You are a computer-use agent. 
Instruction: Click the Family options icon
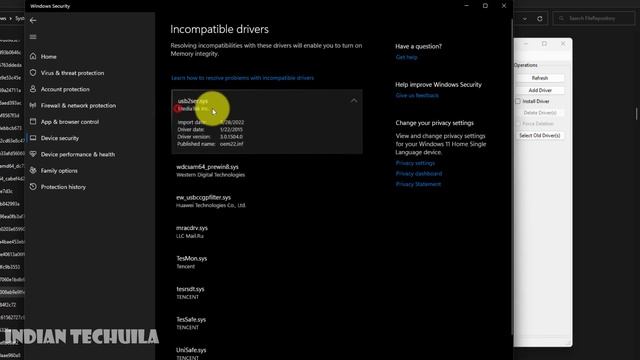click(33, 171)
